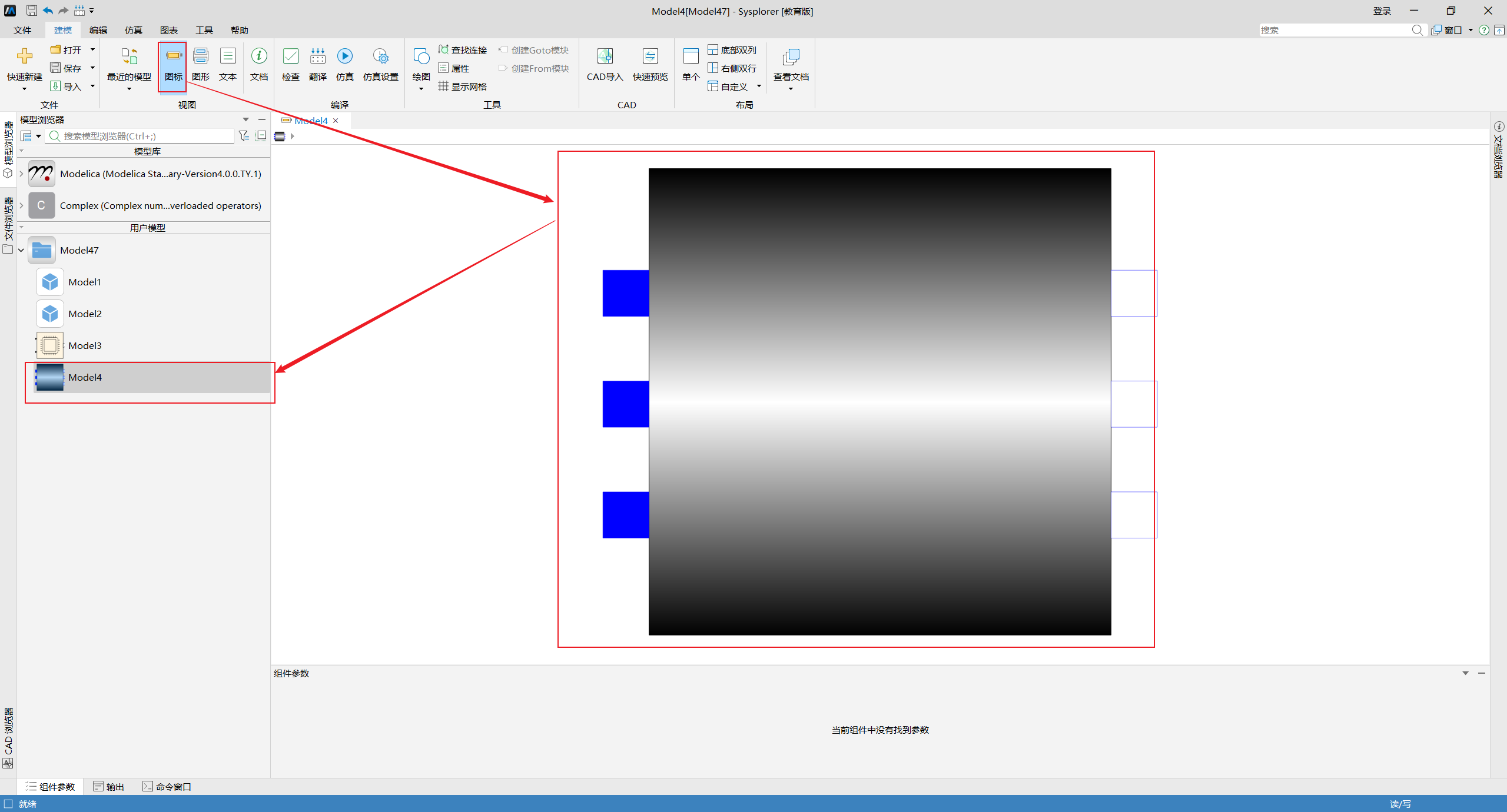
Task: Click the search magnifier icon at top right
Action: (1418, 30)
